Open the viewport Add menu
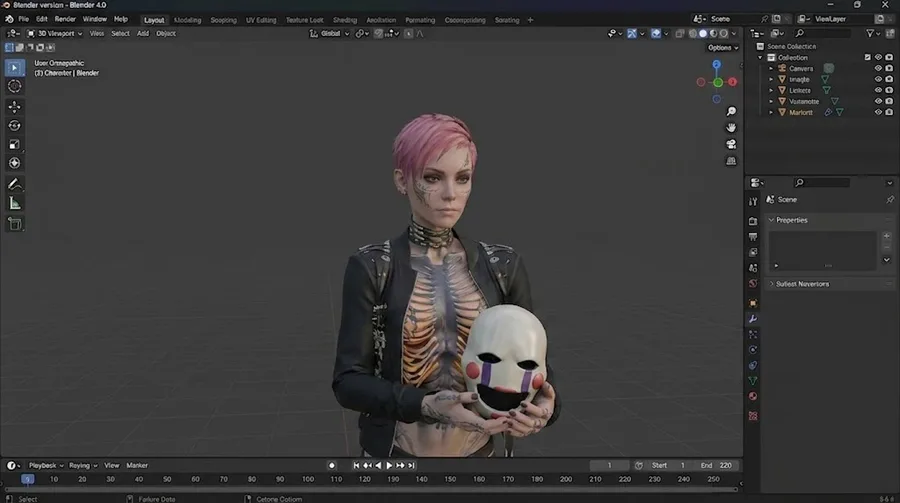This screenshot has width=900, height=503. coord(143,33)
